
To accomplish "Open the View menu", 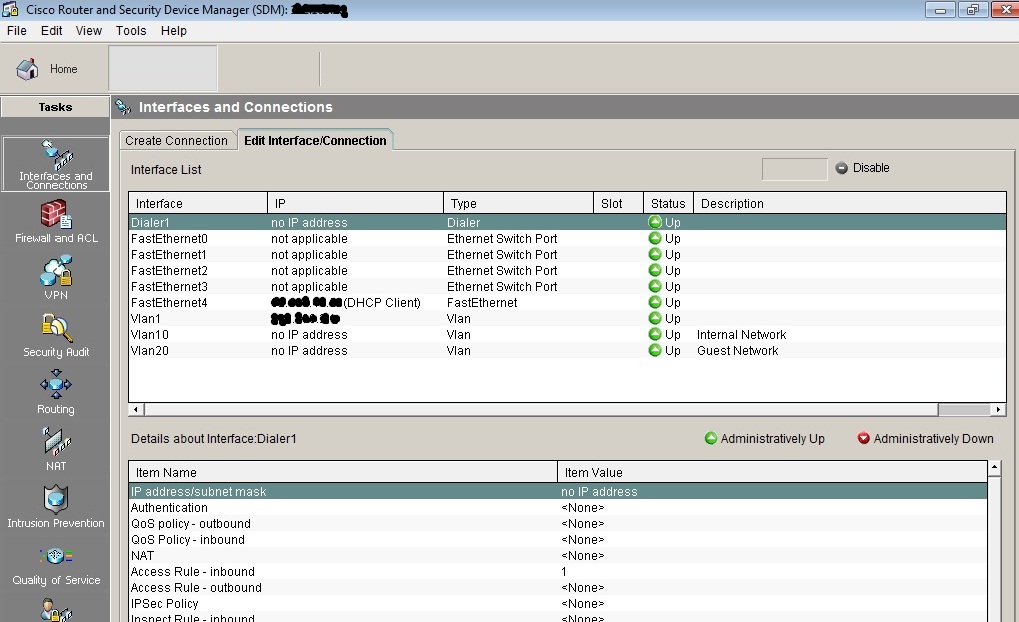I will 88,31.
